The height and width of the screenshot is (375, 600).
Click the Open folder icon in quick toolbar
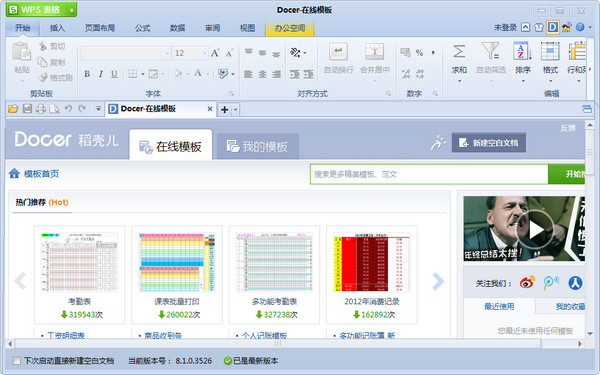coord(13,109)
